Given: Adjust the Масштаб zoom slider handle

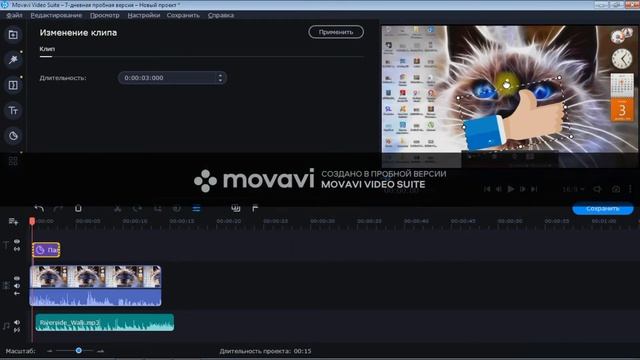Looking at the screenshot, I should click(78, 351).
